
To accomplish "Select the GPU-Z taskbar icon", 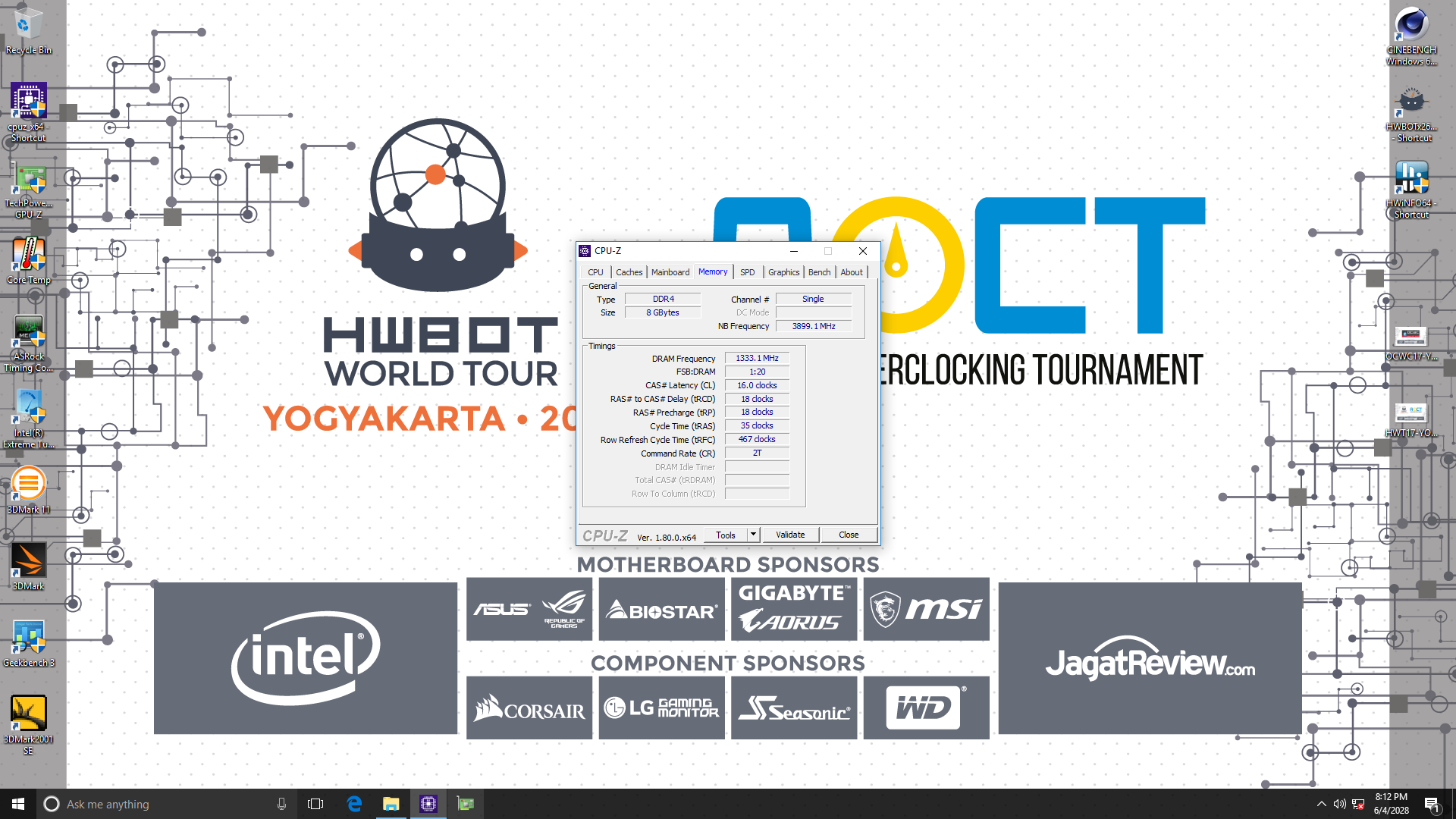I will pyautogui.click(x=466, y=804).
